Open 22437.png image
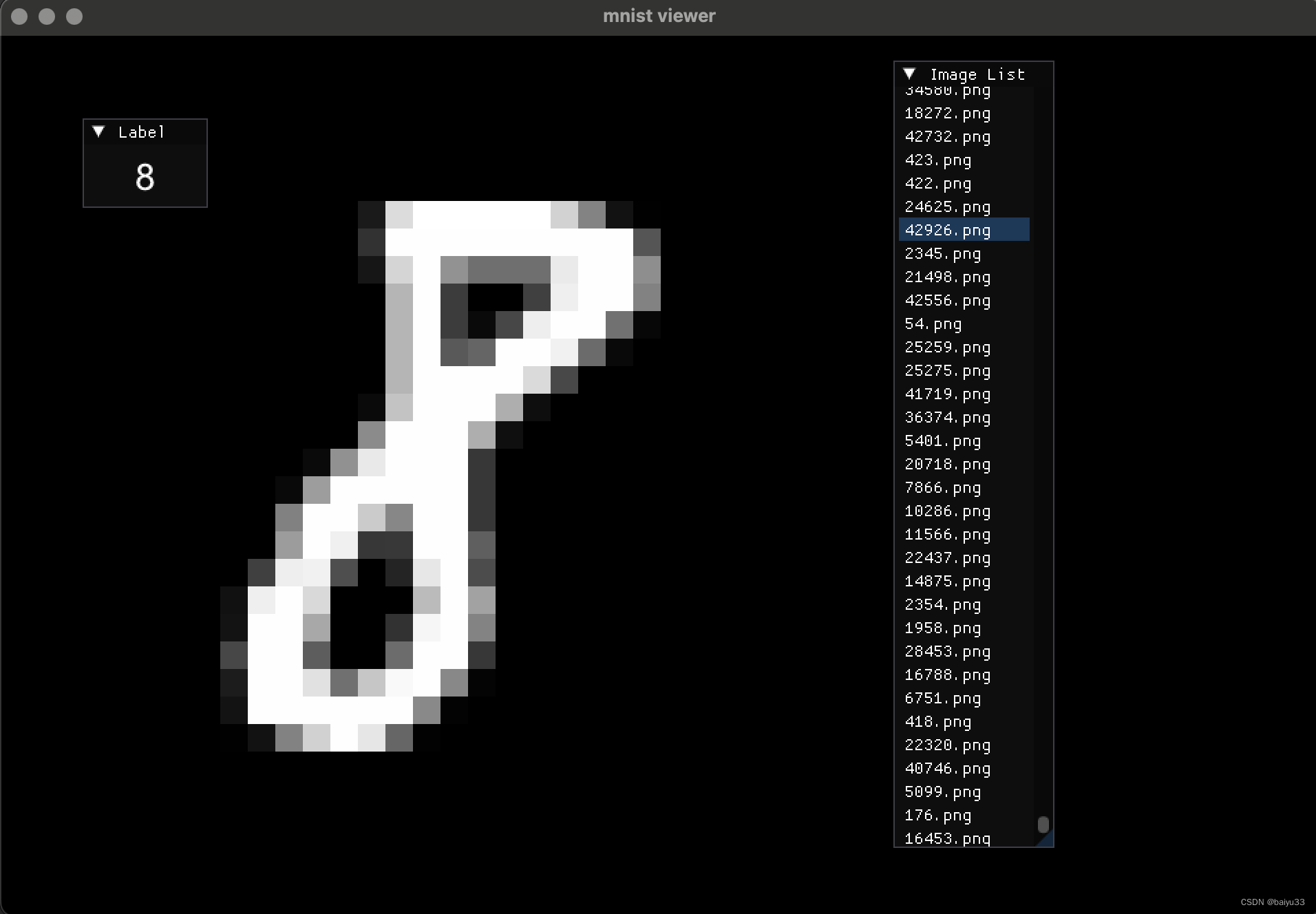Viewport: 1316px width, 914px height. [964, 557]
